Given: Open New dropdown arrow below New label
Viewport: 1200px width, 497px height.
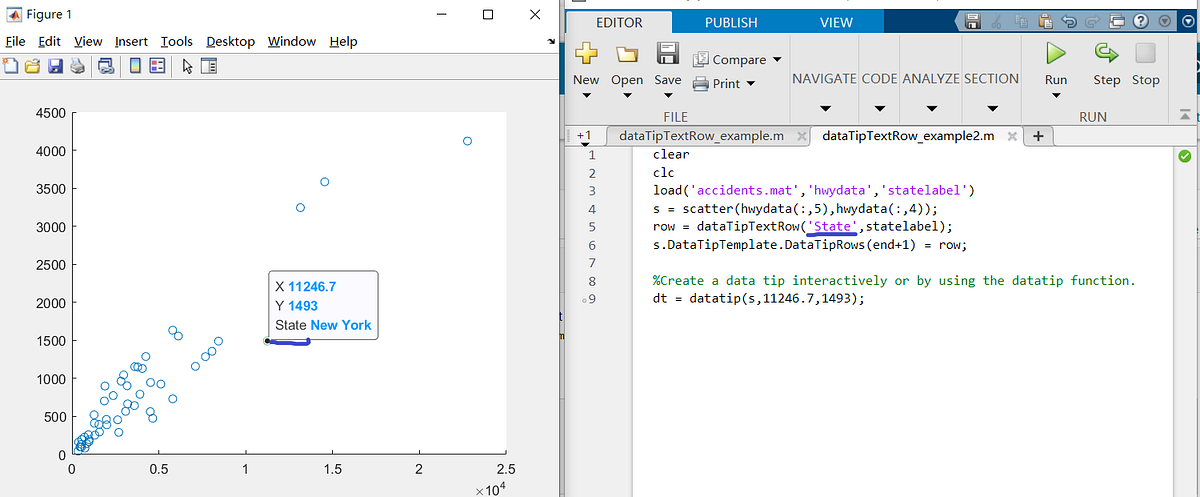Looking at the screenshot, I should click(x=586, y=97).
